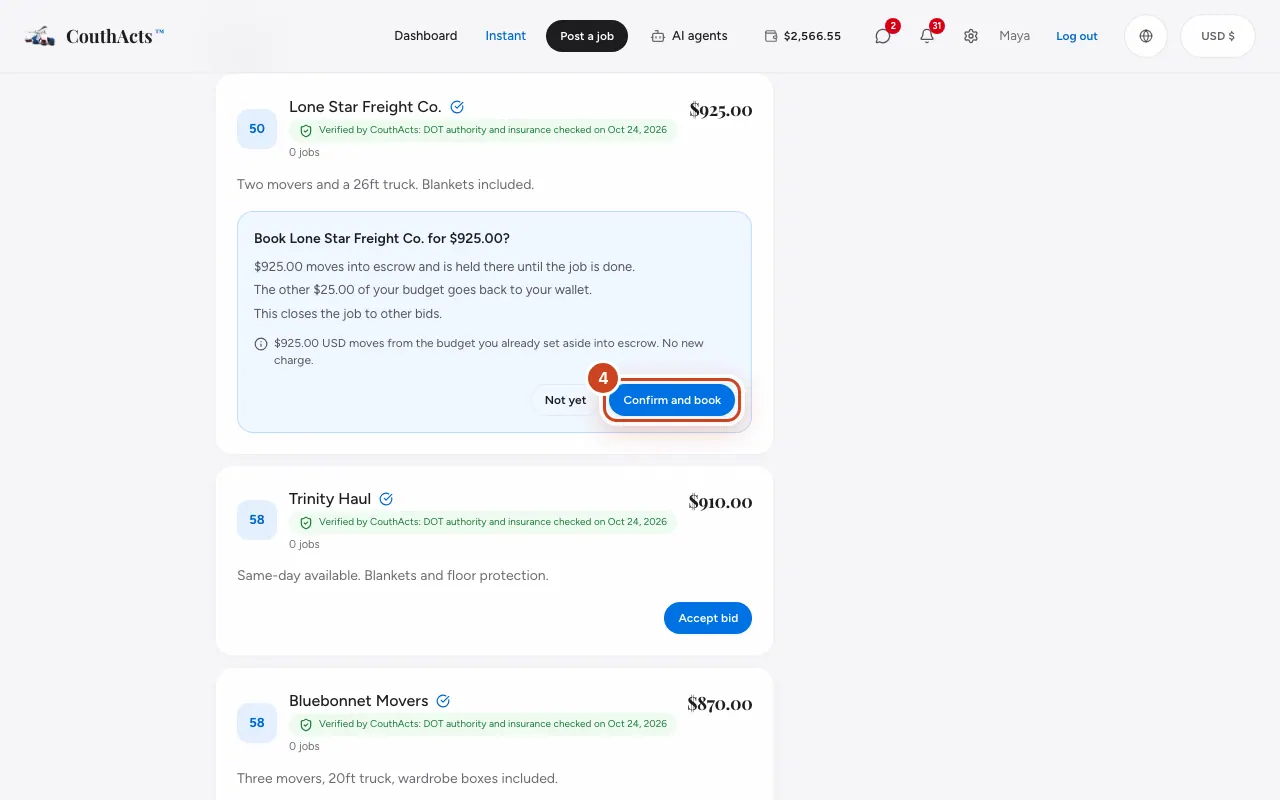
Task: Open the Instant menu item
Action: coord(506,36)
